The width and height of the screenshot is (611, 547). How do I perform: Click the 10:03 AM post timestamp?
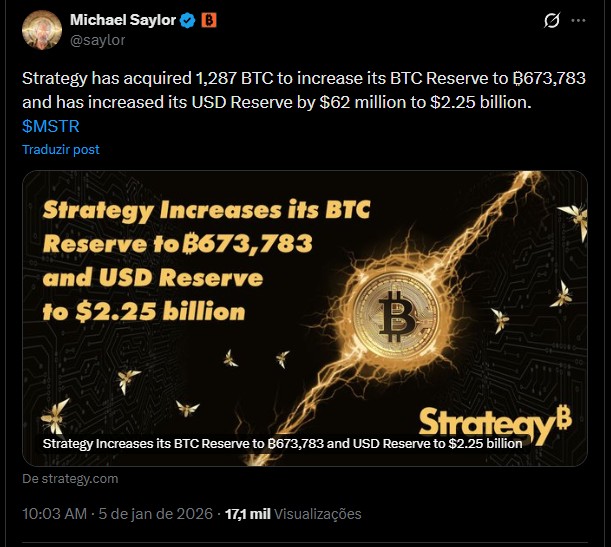point(53,514)
